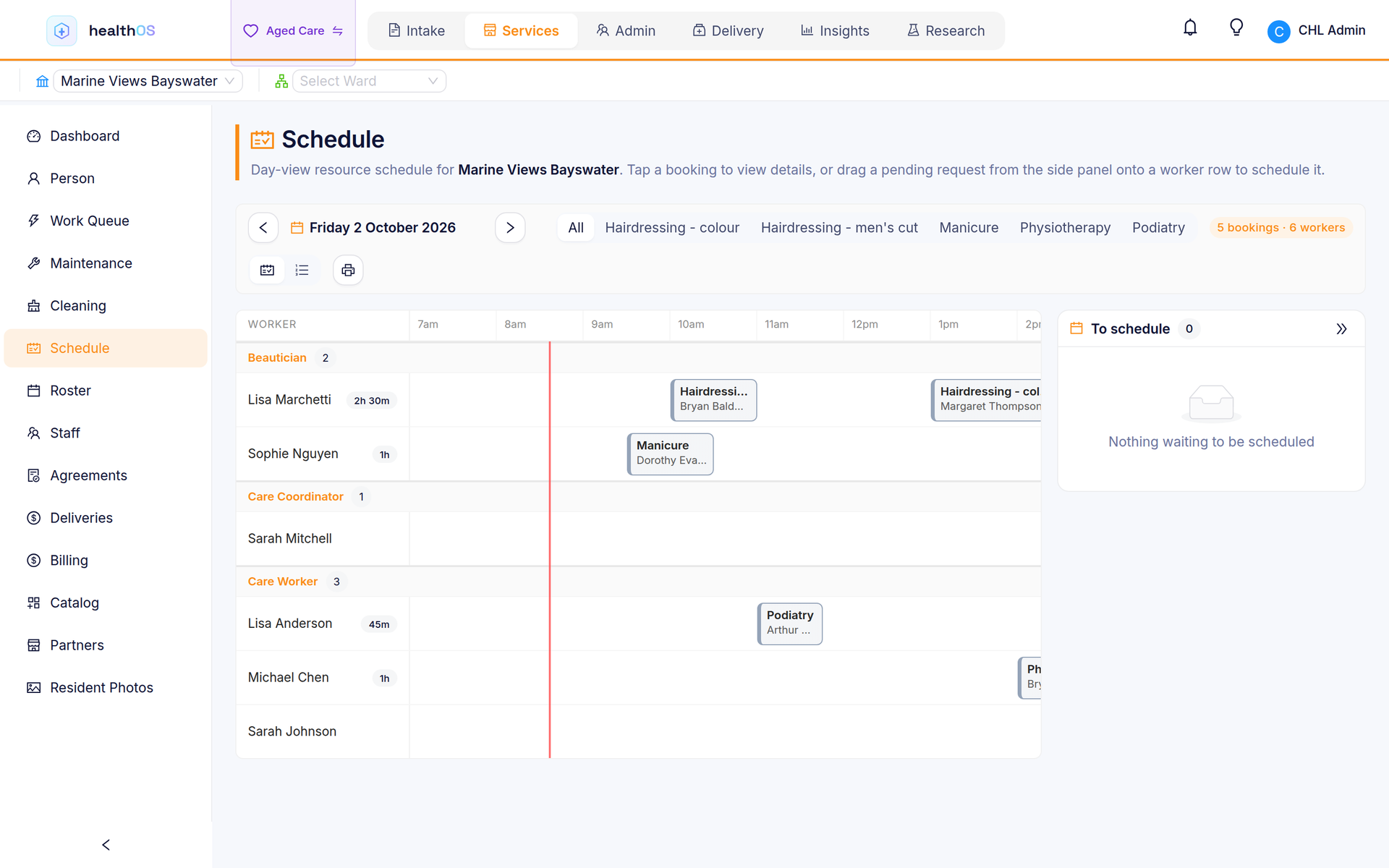The image size is (1389, 868).
Task: Select the Services tab
Action: point(521,30)
